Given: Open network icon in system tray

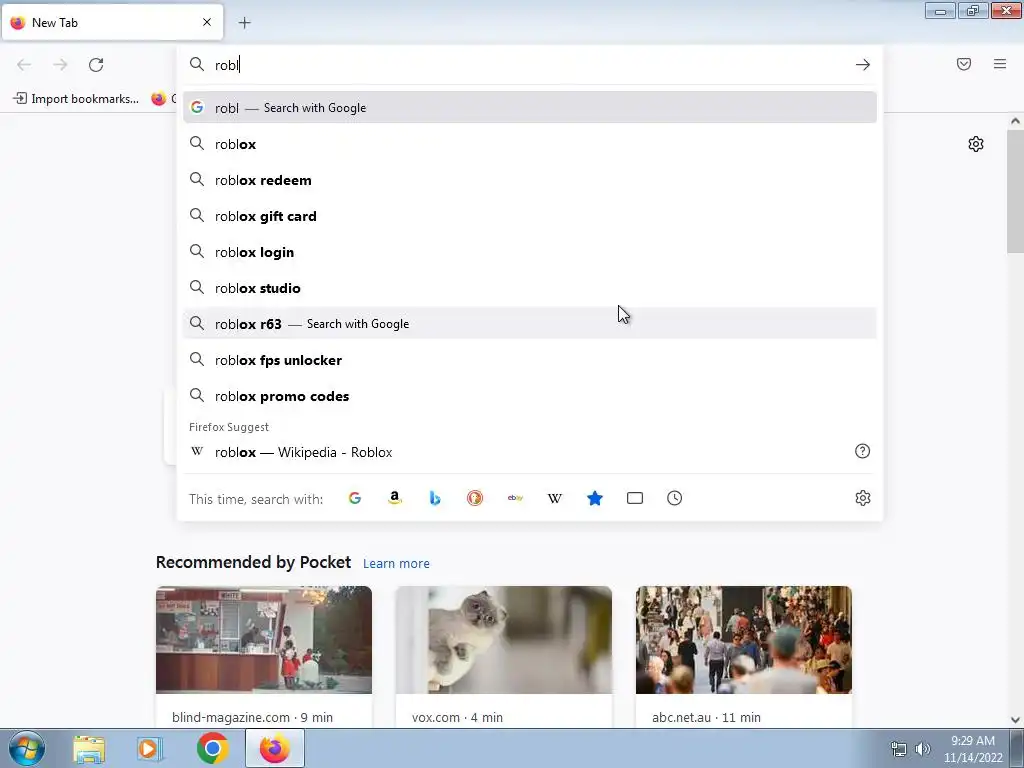Looking at the screenshot, I should (899, 749).
